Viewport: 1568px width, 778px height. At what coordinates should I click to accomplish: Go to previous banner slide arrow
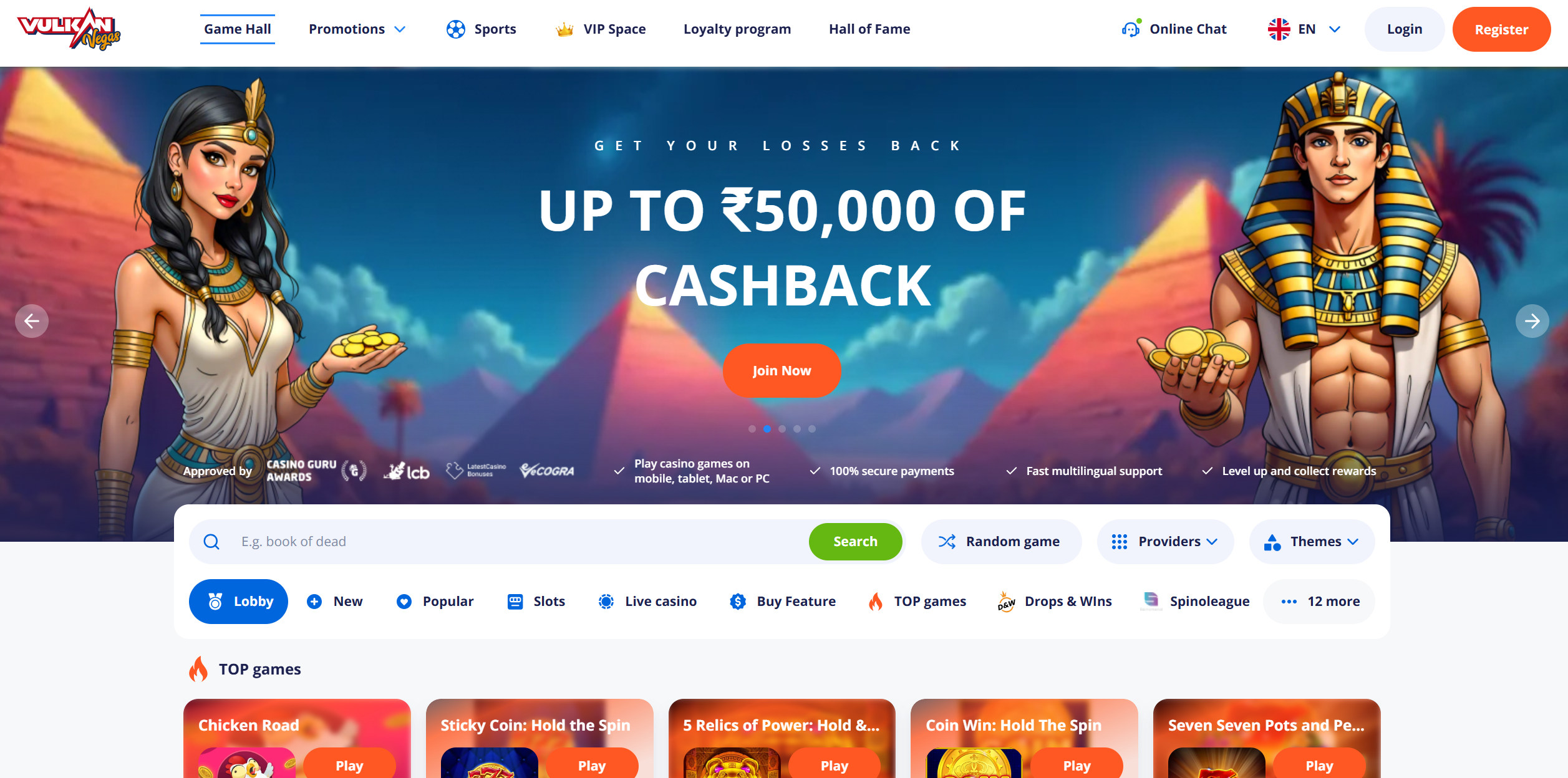click(32, 321)
